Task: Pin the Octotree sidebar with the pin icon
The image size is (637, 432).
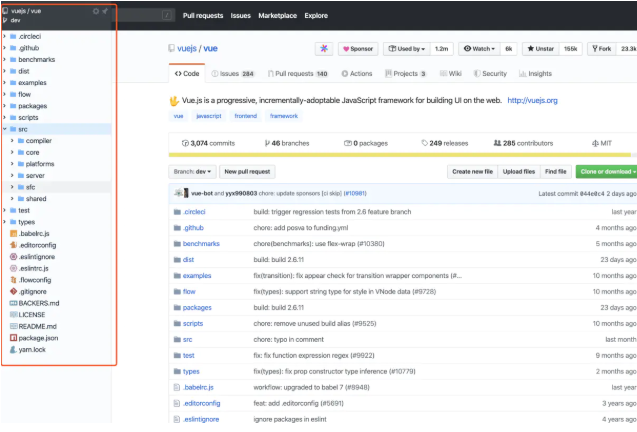Action: pyautogui.click(x=105, y=11)
